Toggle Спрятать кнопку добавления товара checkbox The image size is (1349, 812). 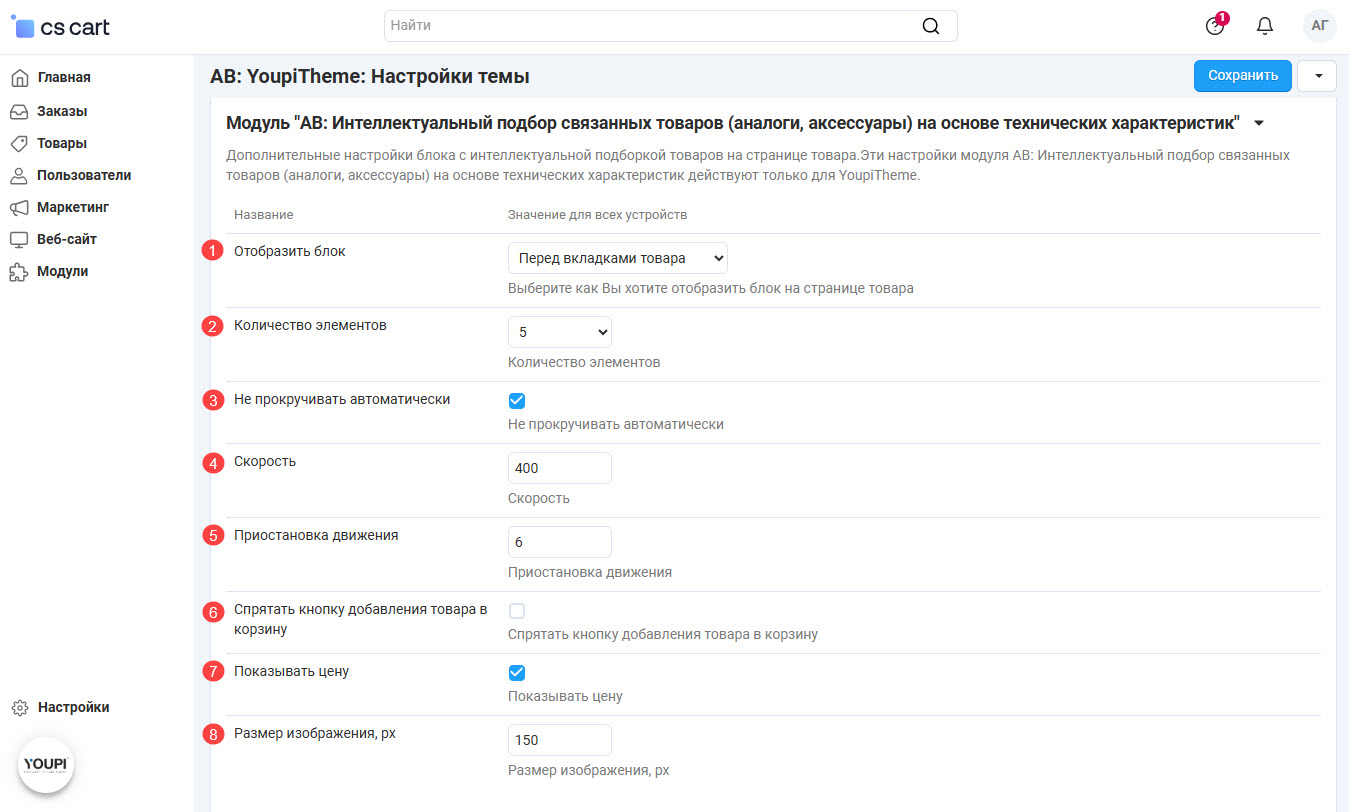[517, 611]
